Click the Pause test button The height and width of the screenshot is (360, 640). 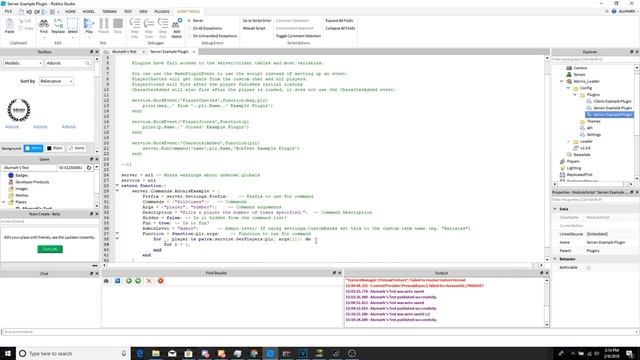104,26
